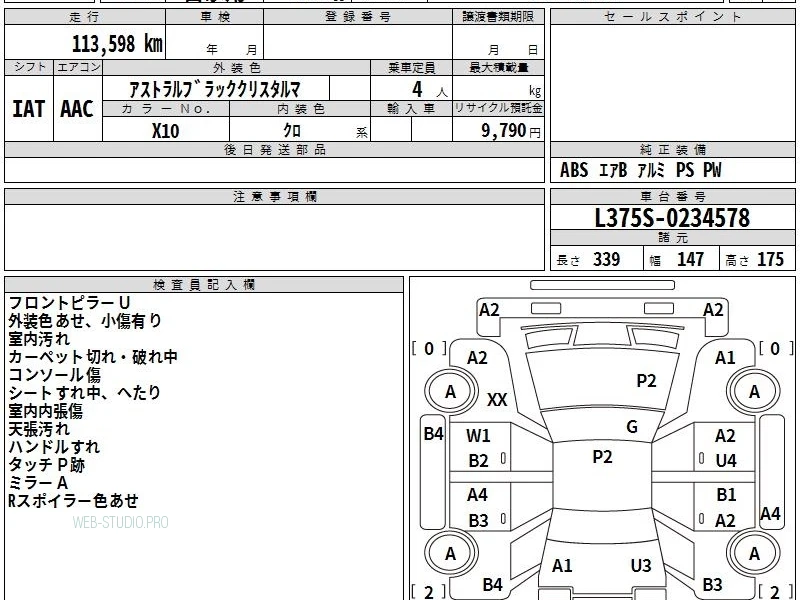
Task: Click the 後日発送部品 header
Action: [x=274, y=150]
